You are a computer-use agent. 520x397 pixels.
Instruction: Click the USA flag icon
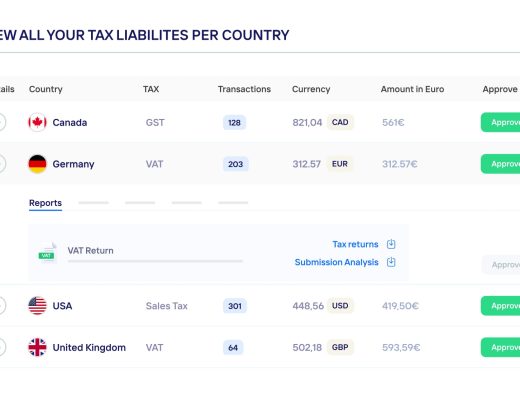pyautogui.click(x=37, y=306)
